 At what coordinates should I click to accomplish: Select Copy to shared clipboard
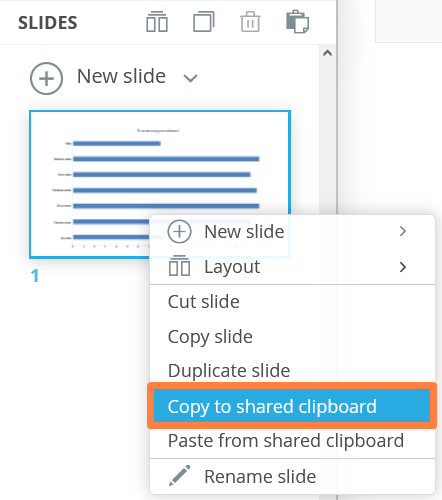(292, 406)
